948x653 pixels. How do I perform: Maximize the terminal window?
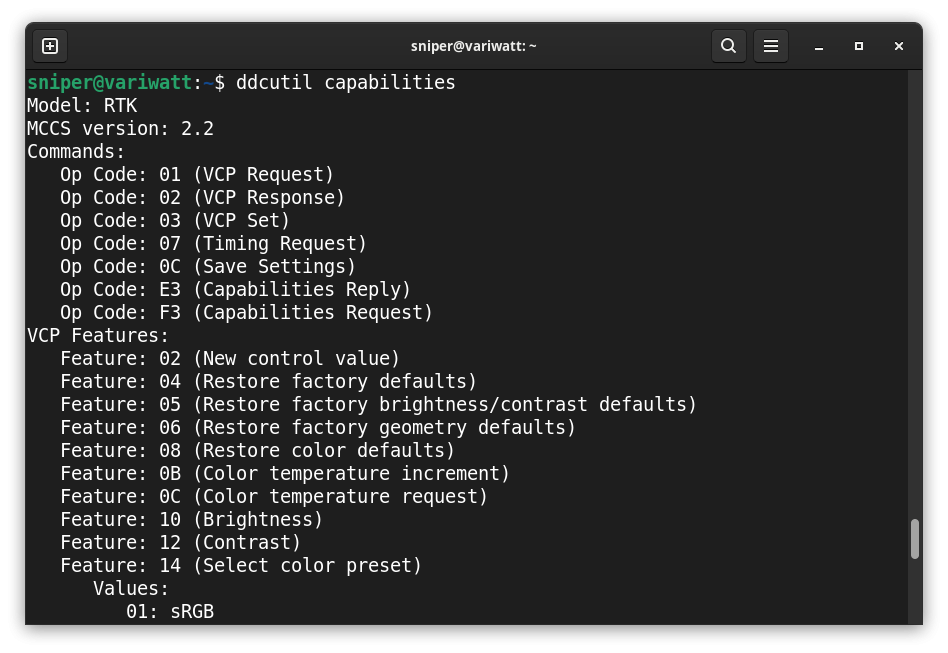(858, 46)
